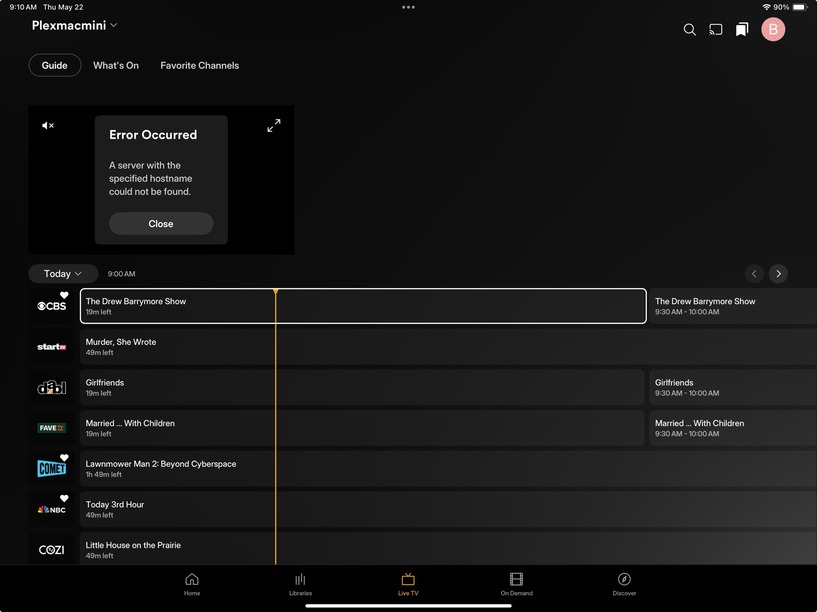Open the watchlist bookmark icon
The width and height of the screenshot is (817, 612).
pyautogui.click(x=742, y=30)
